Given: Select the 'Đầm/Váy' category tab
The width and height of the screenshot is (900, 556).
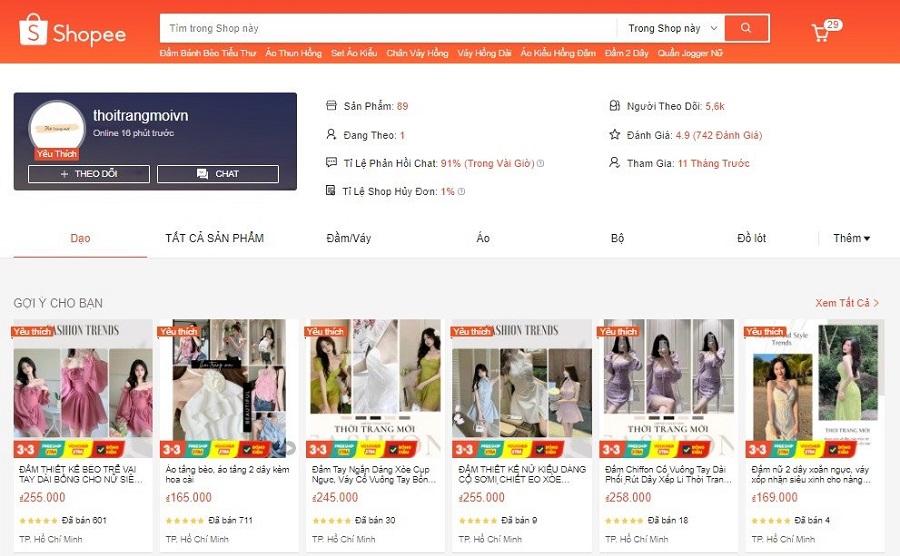Looking at the screenshot, I should pyautogui.click(x=348, y=238).
